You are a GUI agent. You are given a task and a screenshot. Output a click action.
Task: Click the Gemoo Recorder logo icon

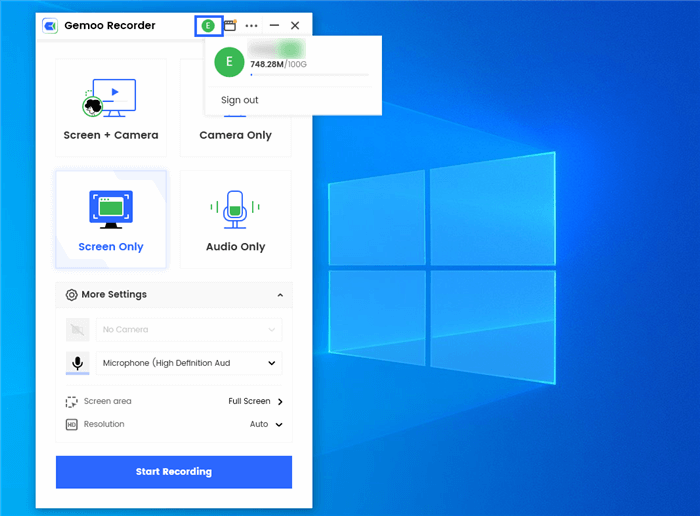point(50,25)
